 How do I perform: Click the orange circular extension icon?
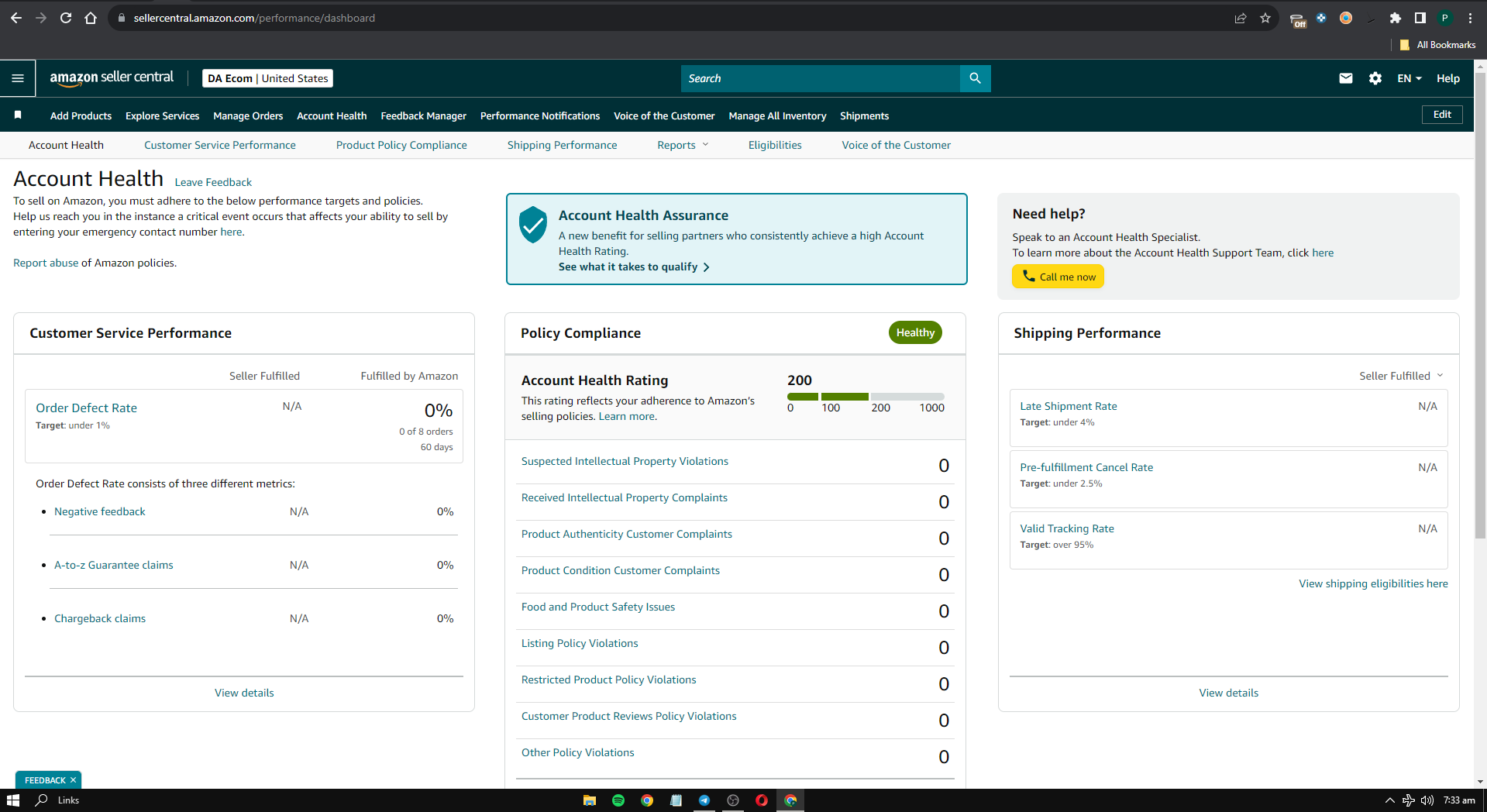1346,18
